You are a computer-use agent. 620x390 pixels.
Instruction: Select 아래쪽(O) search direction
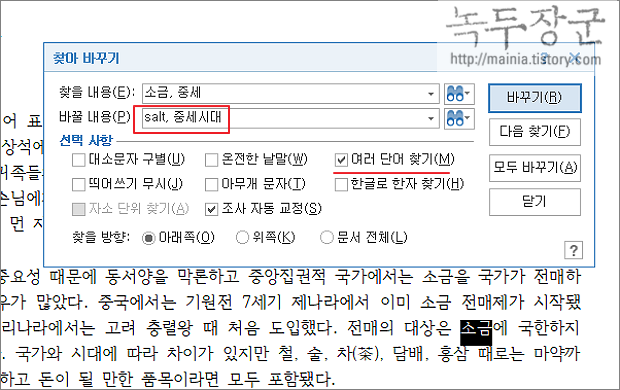tap(149, 238)
